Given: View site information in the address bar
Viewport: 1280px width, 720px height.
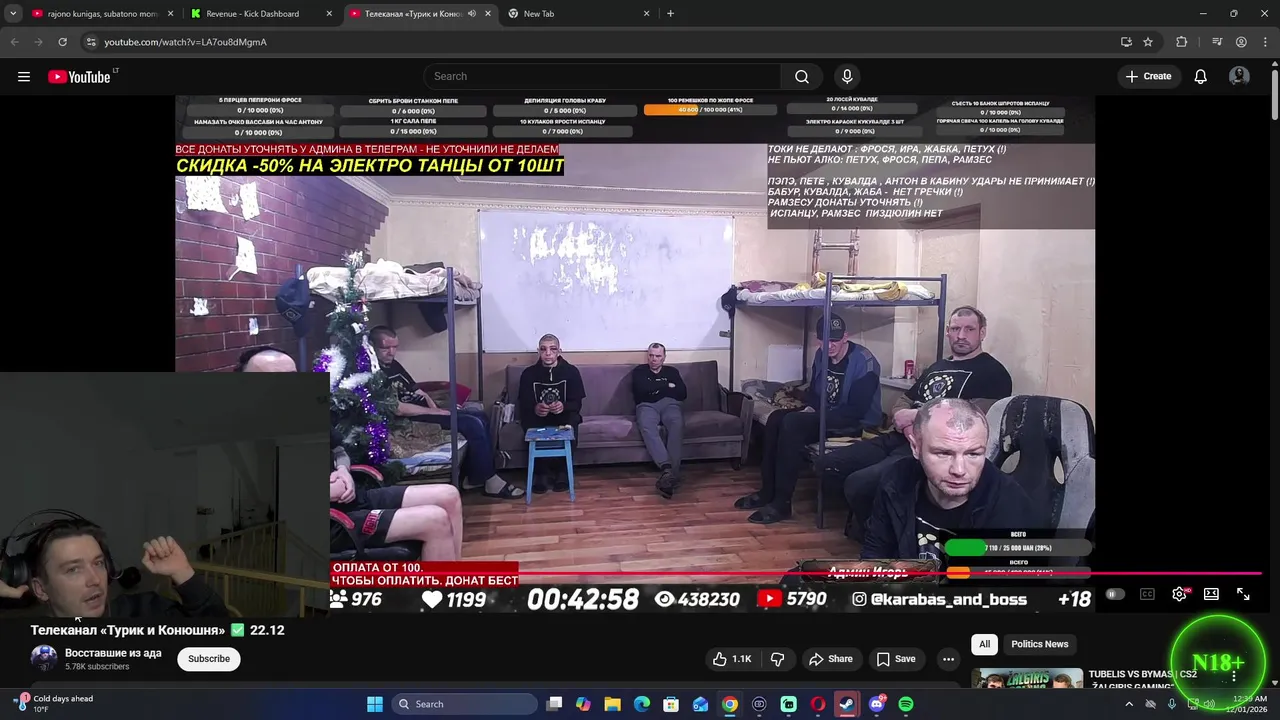Looking at the screenshot, I should point(91,42).
